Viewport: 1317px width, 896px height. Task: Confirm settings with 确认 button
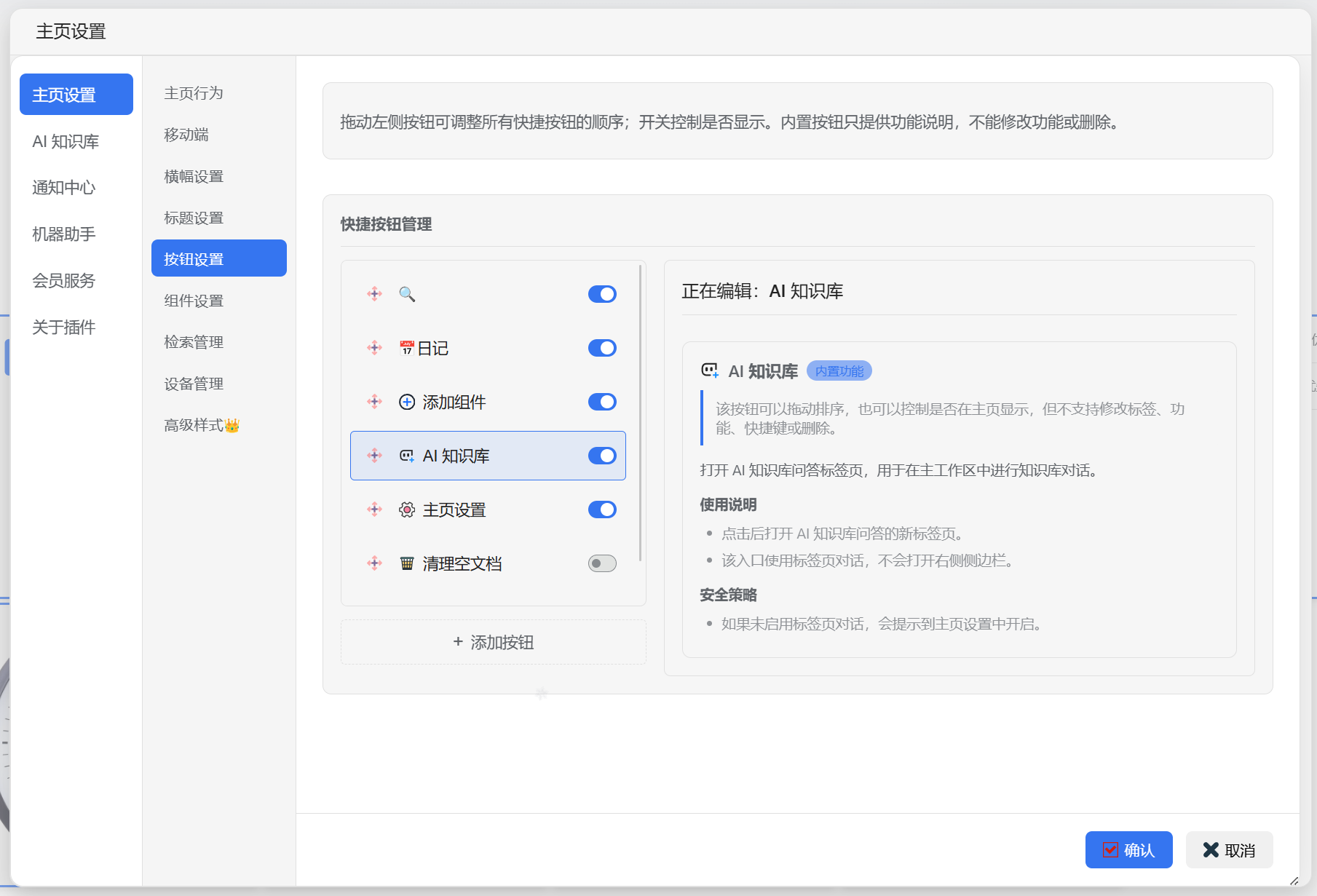(x=1128, y=850)
